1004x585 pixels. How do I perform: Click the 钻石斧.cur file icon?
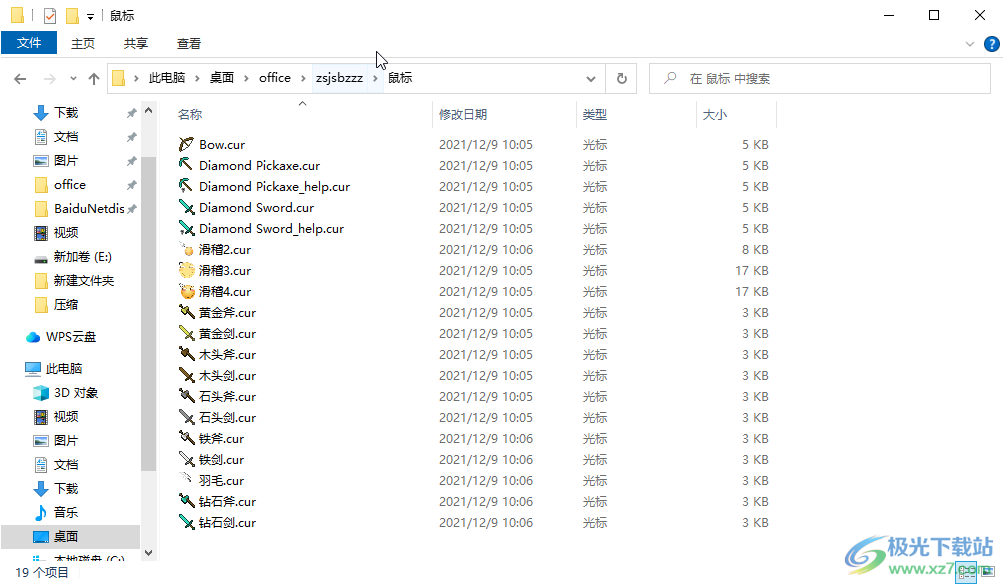pos(186,502)
